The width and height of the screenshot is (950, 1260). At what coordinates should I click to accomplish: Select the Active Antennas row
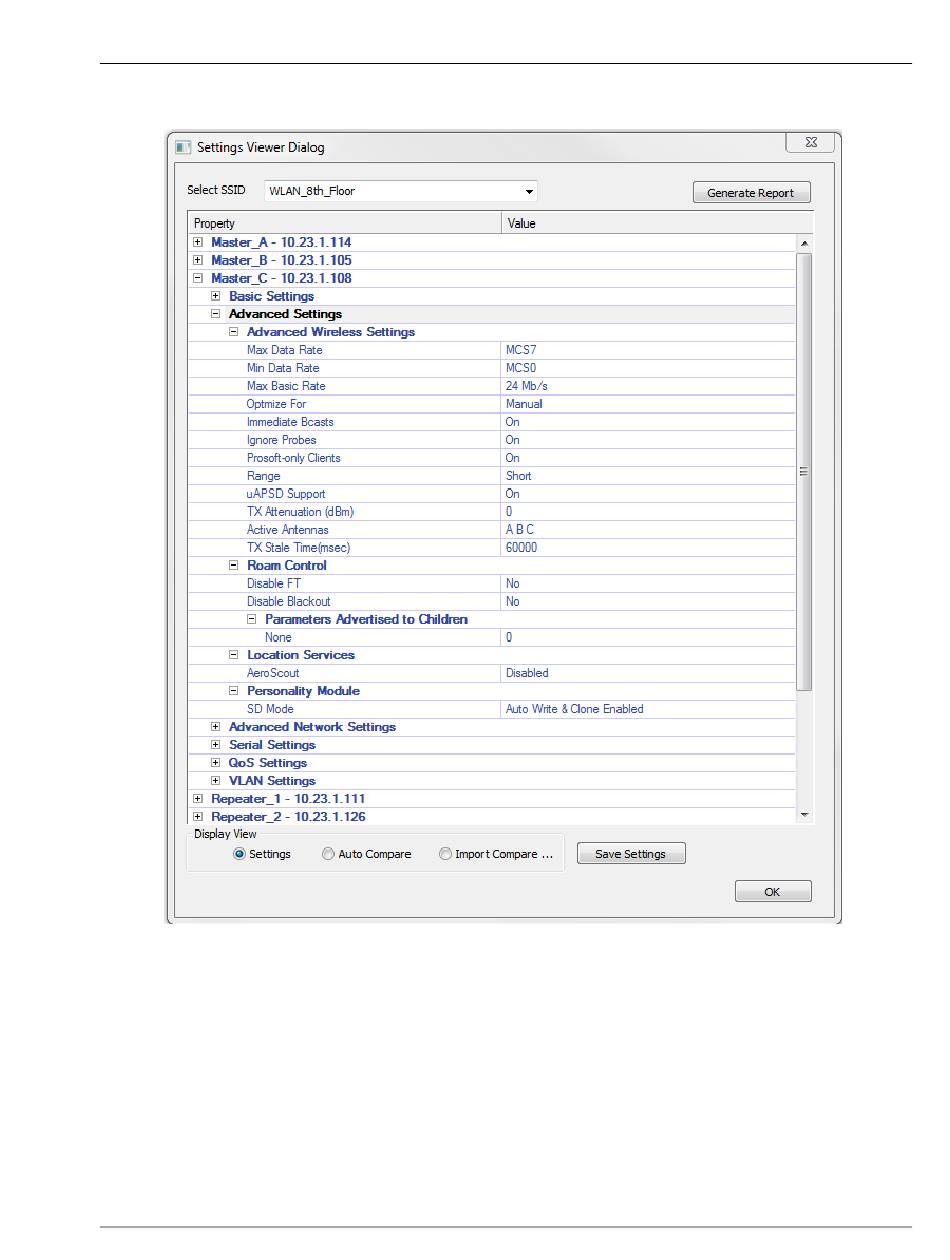pyautogui.click(x=492, y=530)
